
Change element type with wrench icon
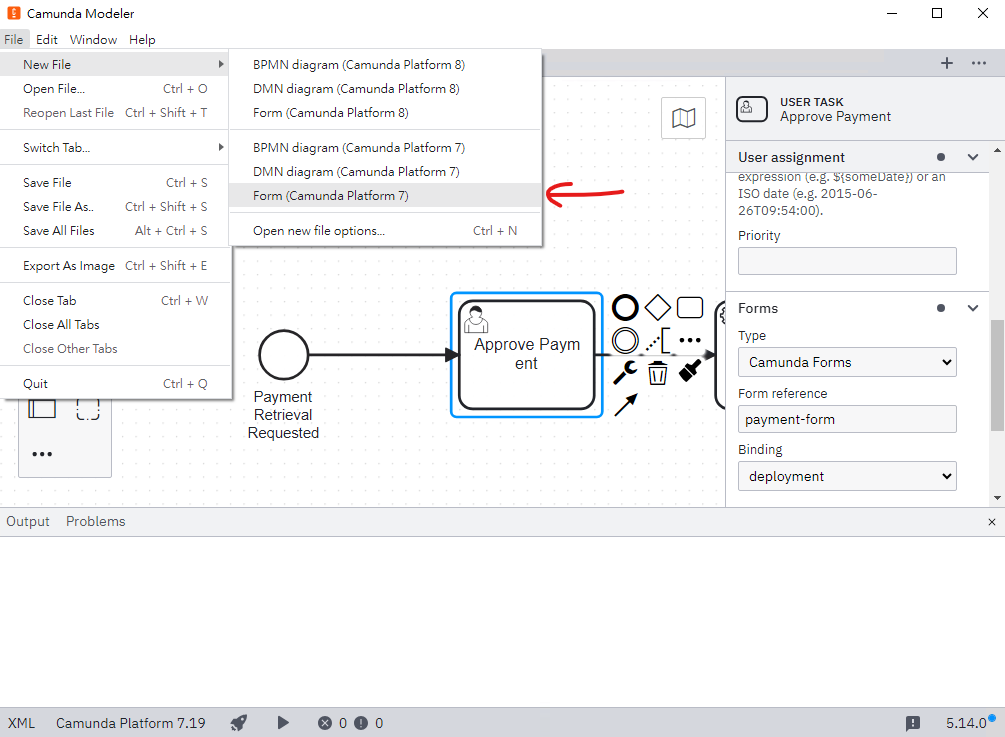(x=625, y=372)
